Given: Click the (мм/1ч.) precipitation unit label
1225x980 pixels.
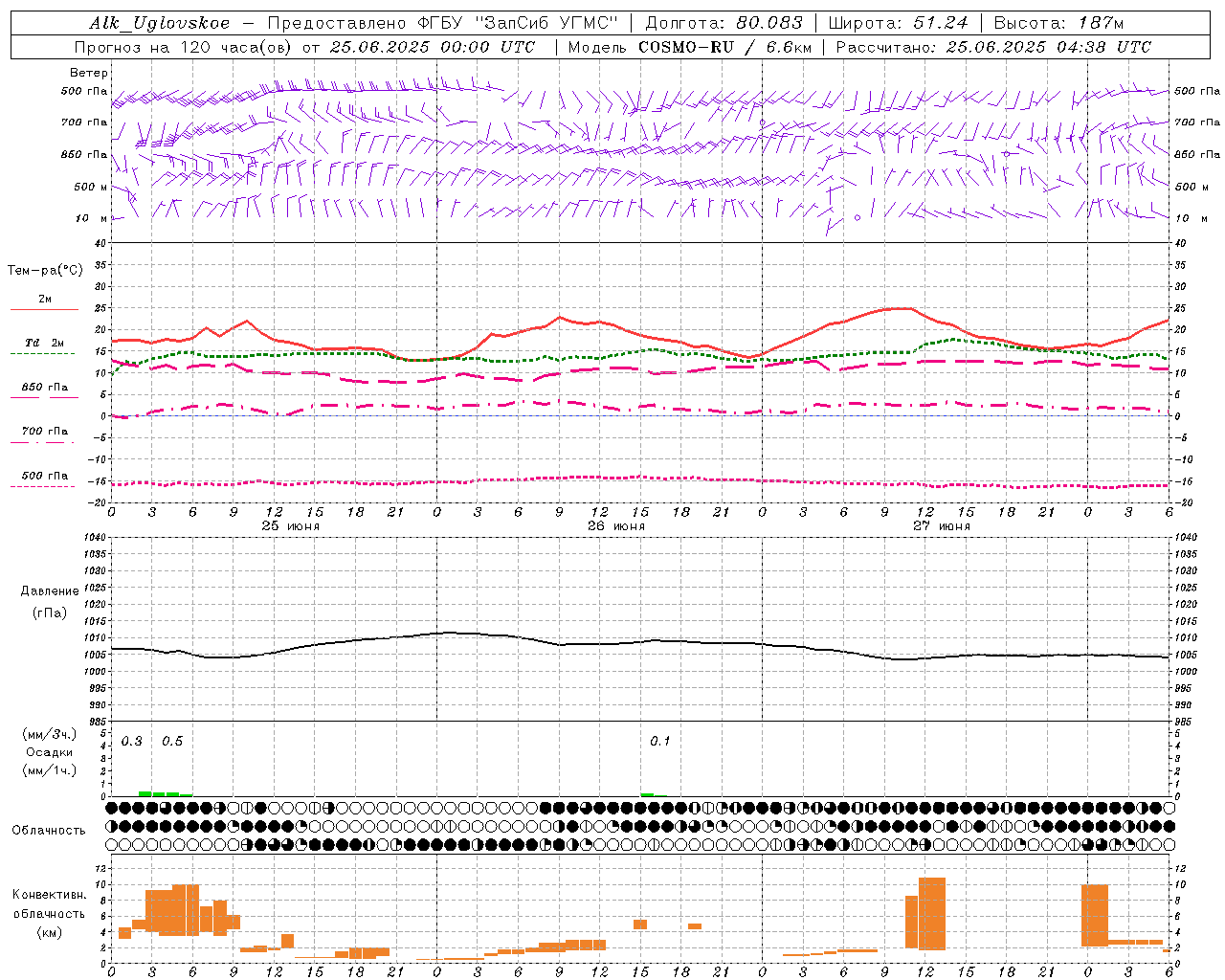Looking at the screenshot, I should coord(50,770).
